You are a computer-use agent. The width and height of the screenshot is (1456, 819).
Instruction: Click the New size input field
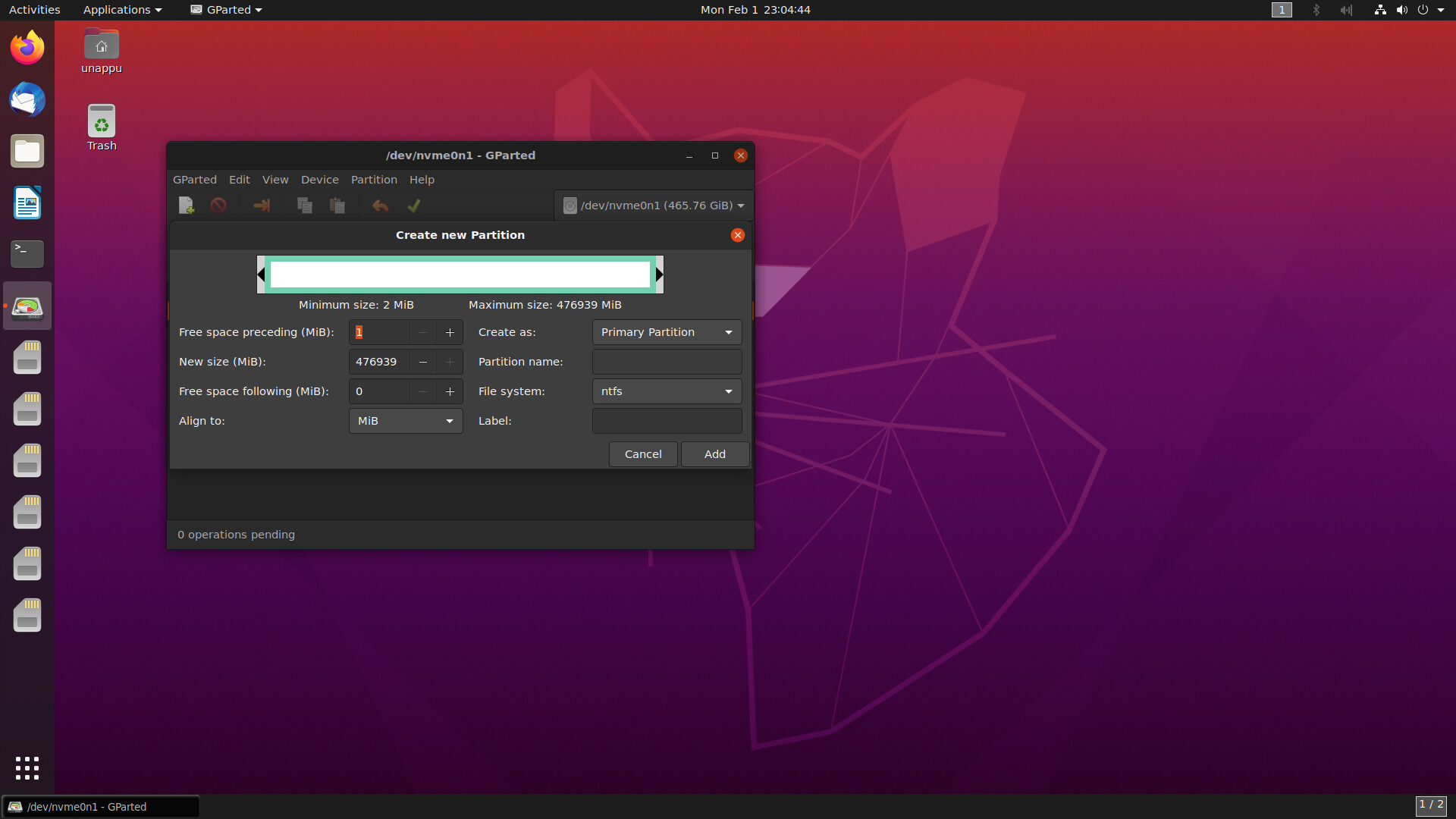tap(379, 362)
